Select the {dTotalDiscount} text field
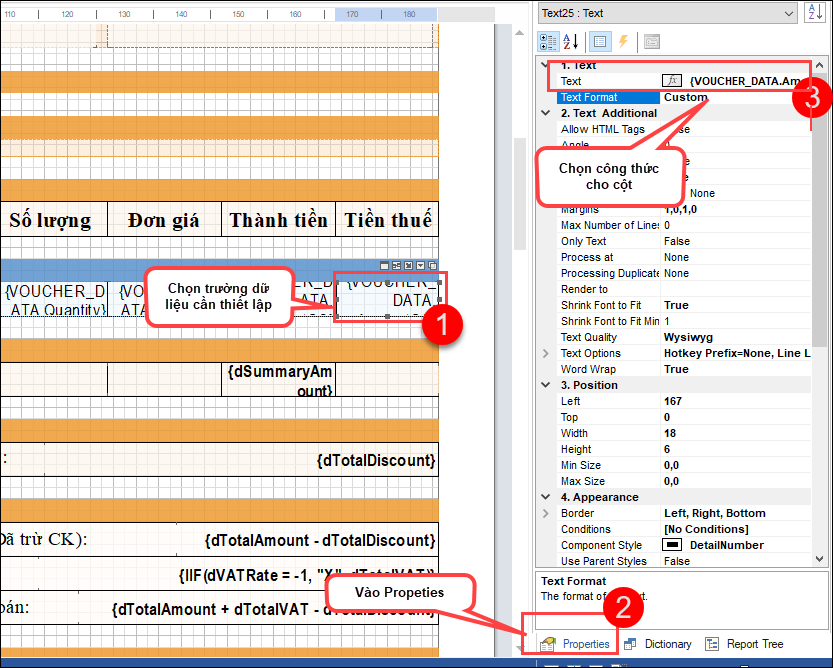The height and width of the screenshot is (668, 834). pyautogui.click(x=375, y=461)
